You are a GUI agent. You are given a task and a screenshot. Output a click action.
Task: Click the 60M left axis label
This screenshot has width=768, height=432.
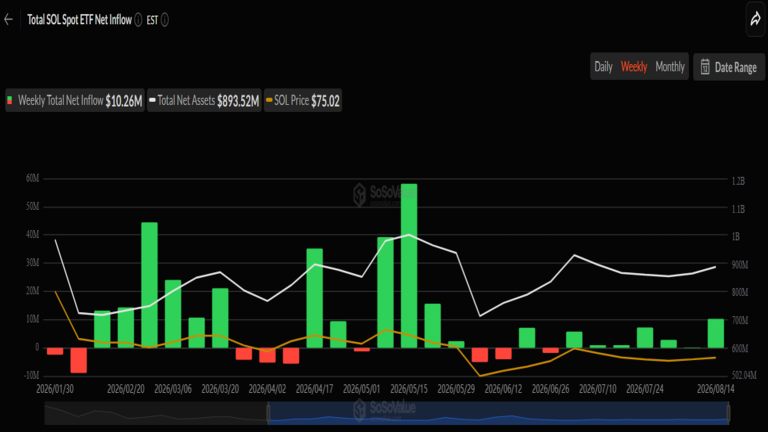pyautogui.click(x=32, y=178)
